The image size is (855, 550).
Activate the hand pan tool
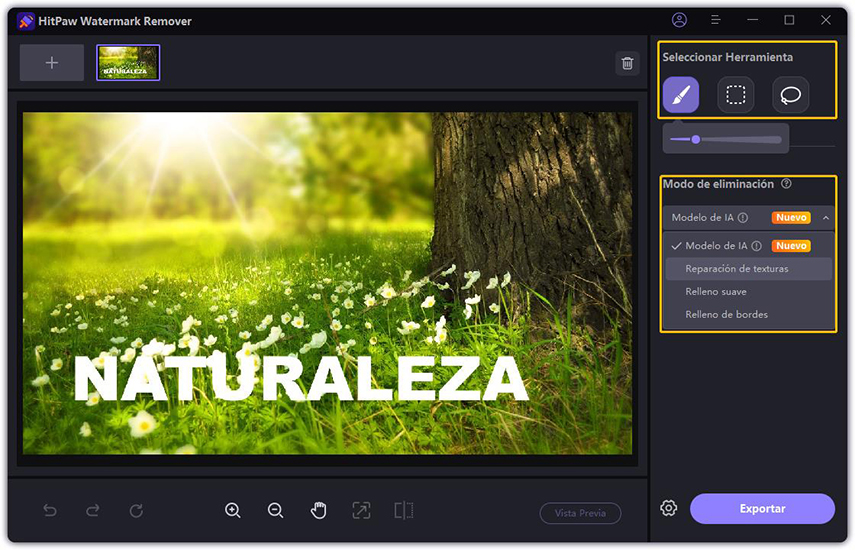pyautogui.click(x=319, y=511)
